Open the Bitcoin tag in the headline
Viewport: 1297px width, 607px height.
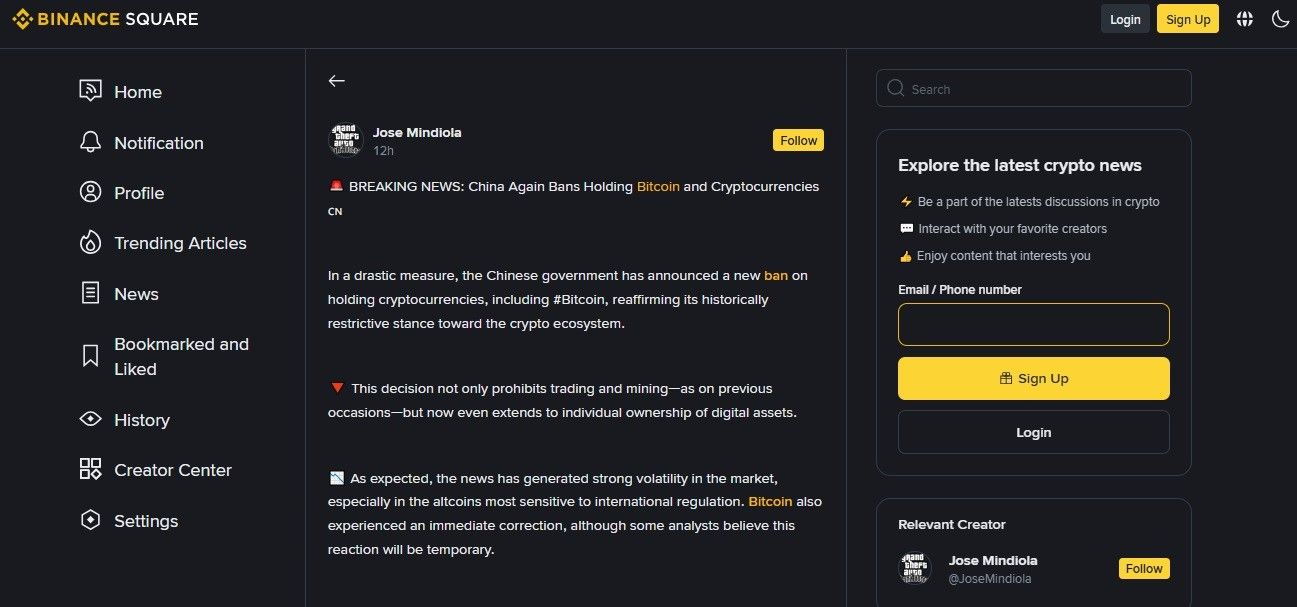click(658, 186)
